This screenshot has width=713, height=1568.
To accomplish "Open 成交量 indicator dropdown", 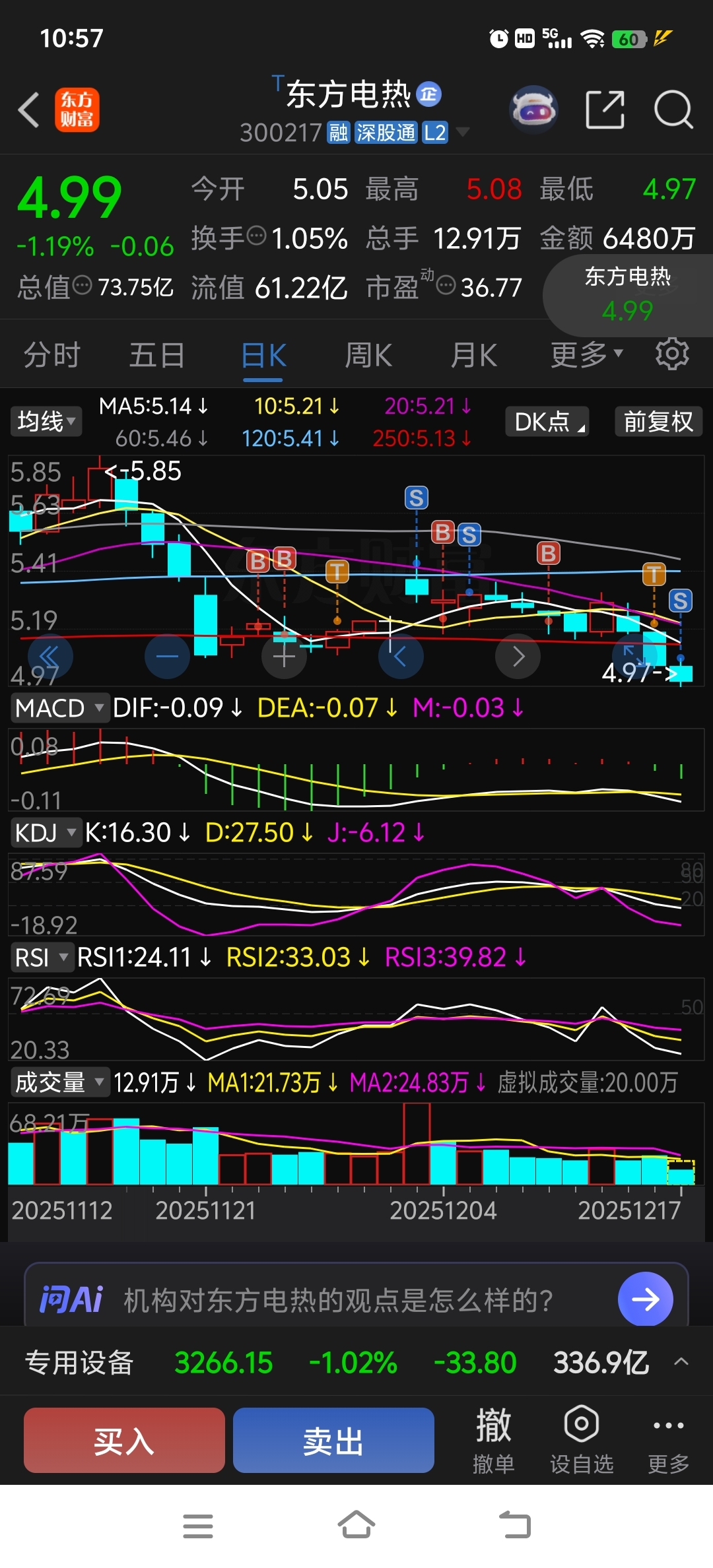I will tap(59, 1082).
